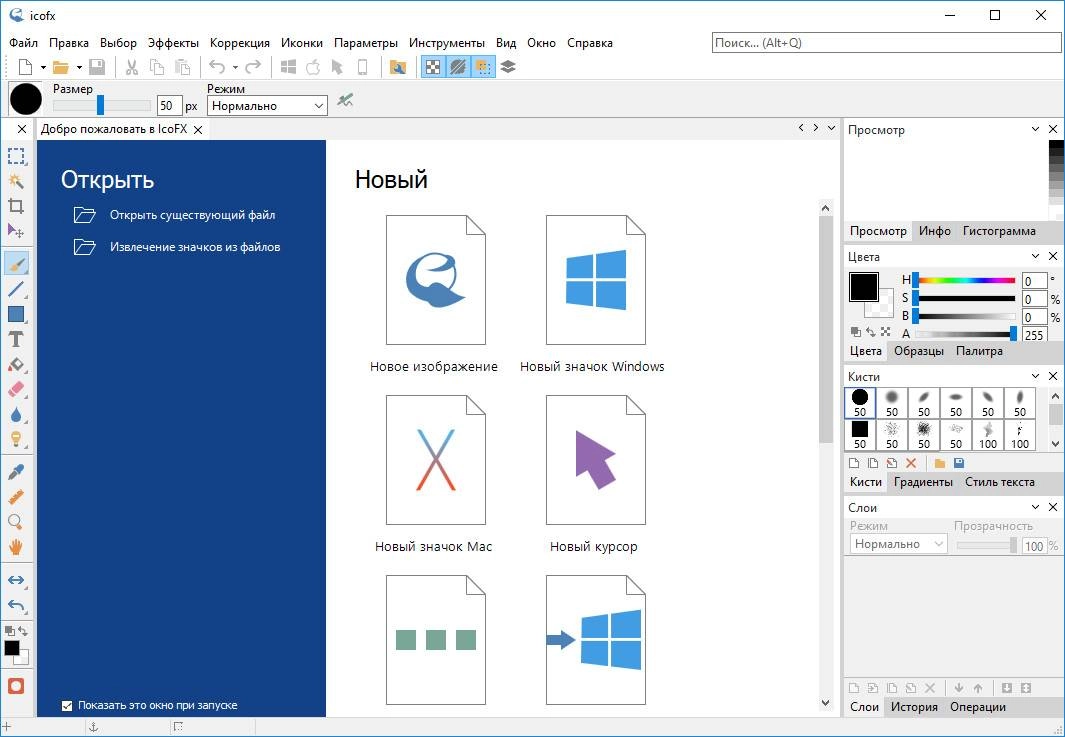
Task: Click Открыть существующий файл link
Action: coord(192,215)
